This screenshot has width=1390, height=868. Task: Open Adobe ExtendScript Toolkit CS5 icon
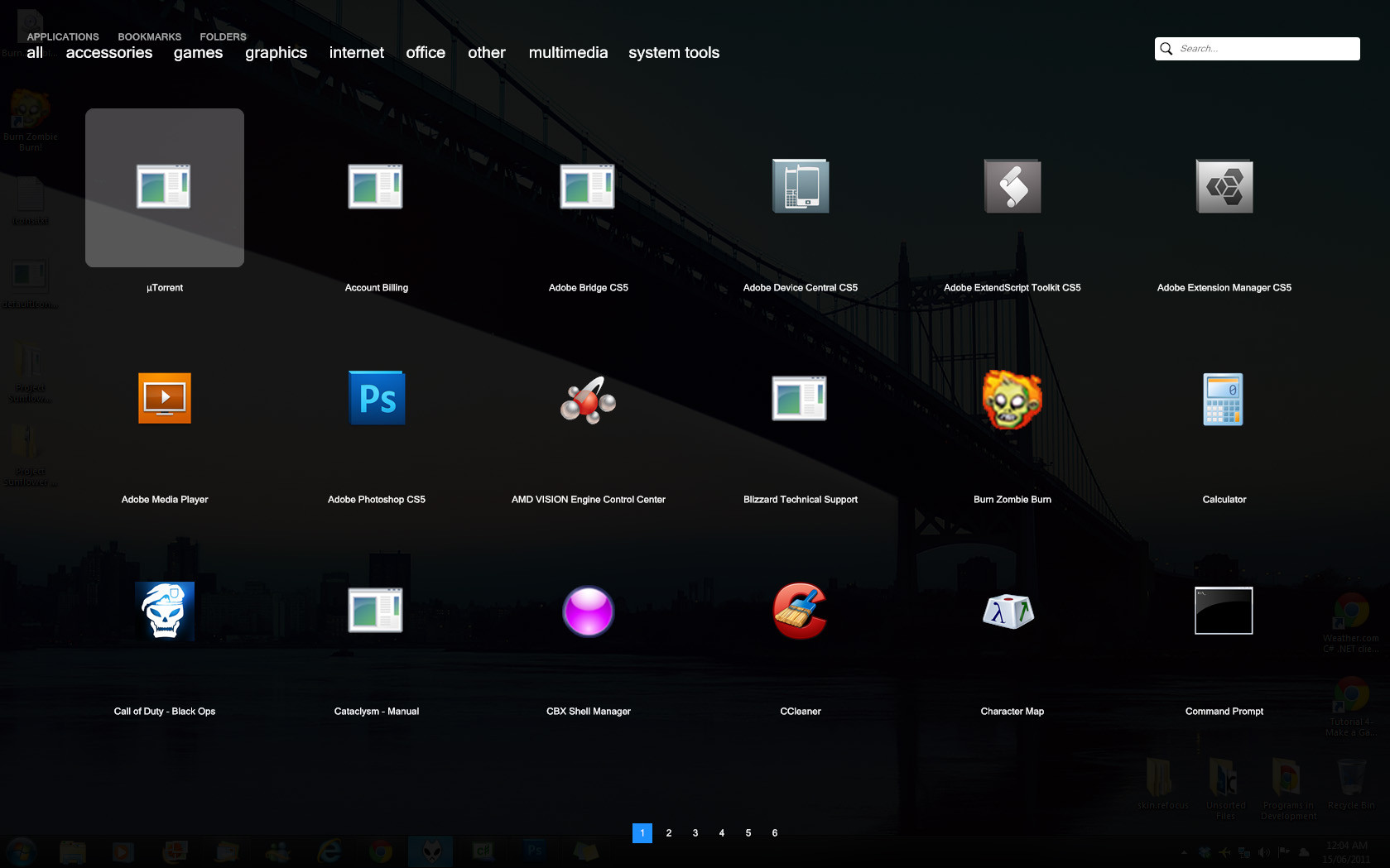click(1012, 186)
